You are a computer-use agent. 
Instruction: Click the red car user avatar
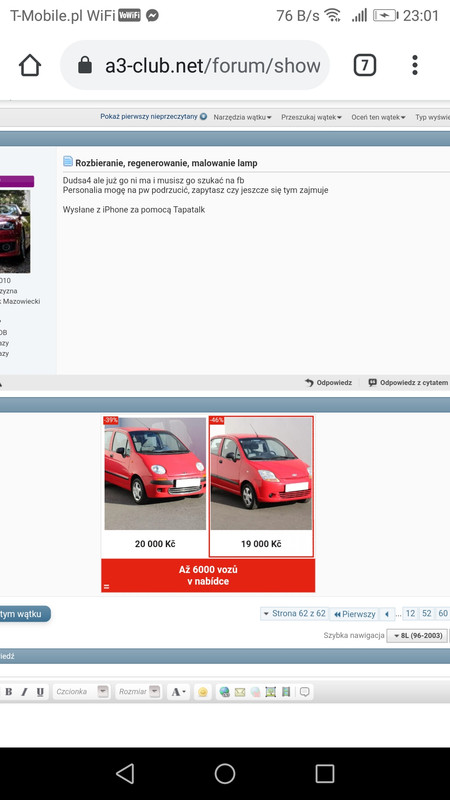pos(14,231)
